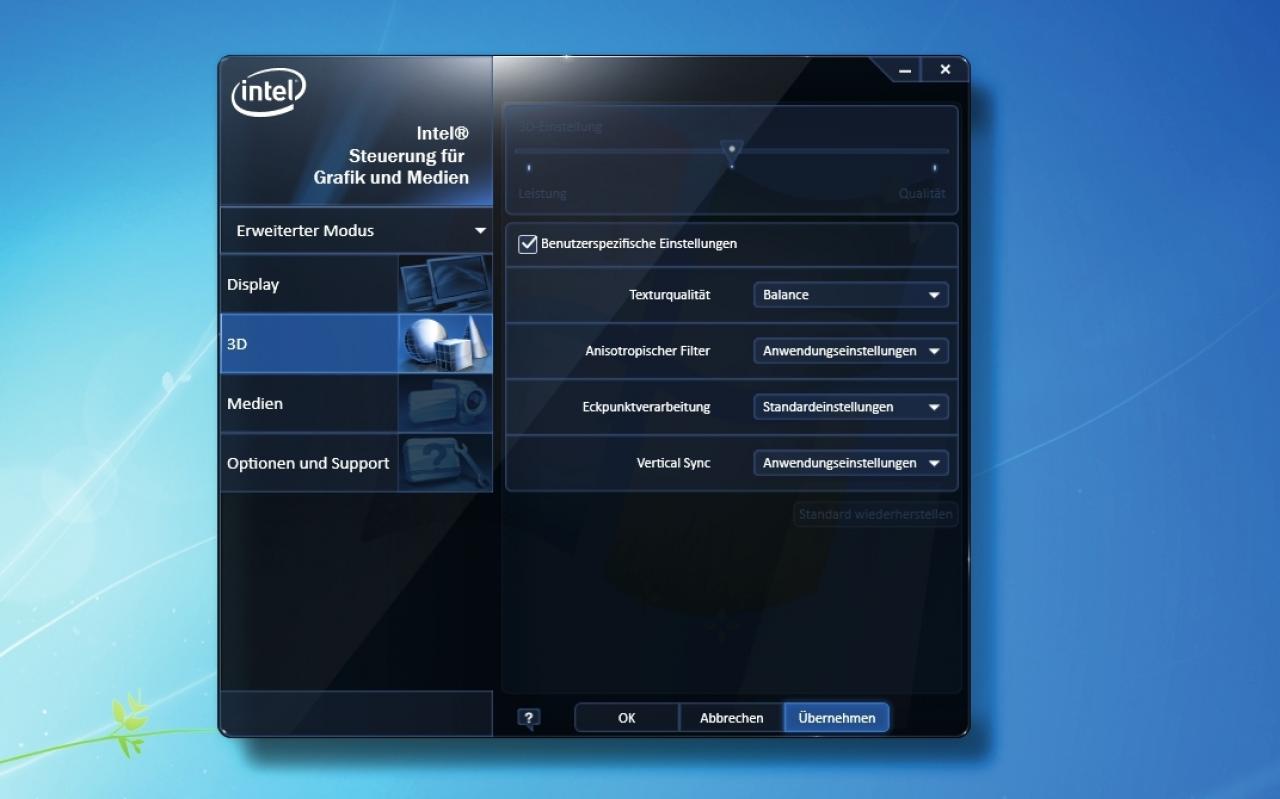
Task: Click the 3D-Einstellung slider handle
Action: (732, 151)
